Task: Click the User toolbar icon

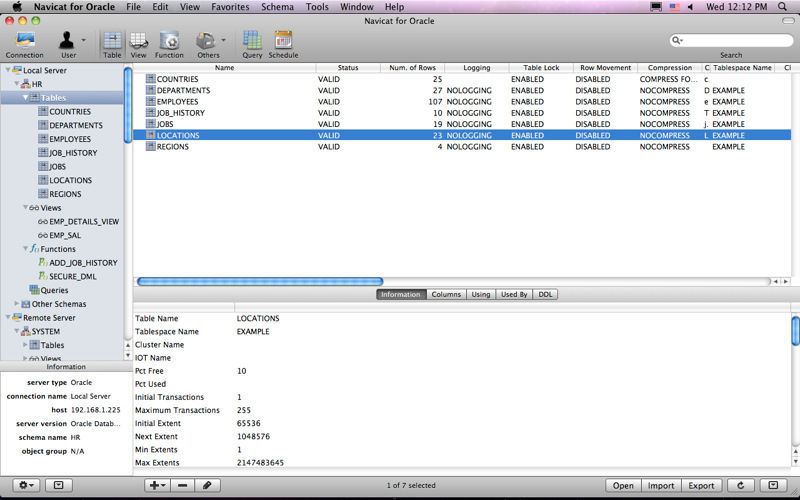Action: (x=66, y=41)
